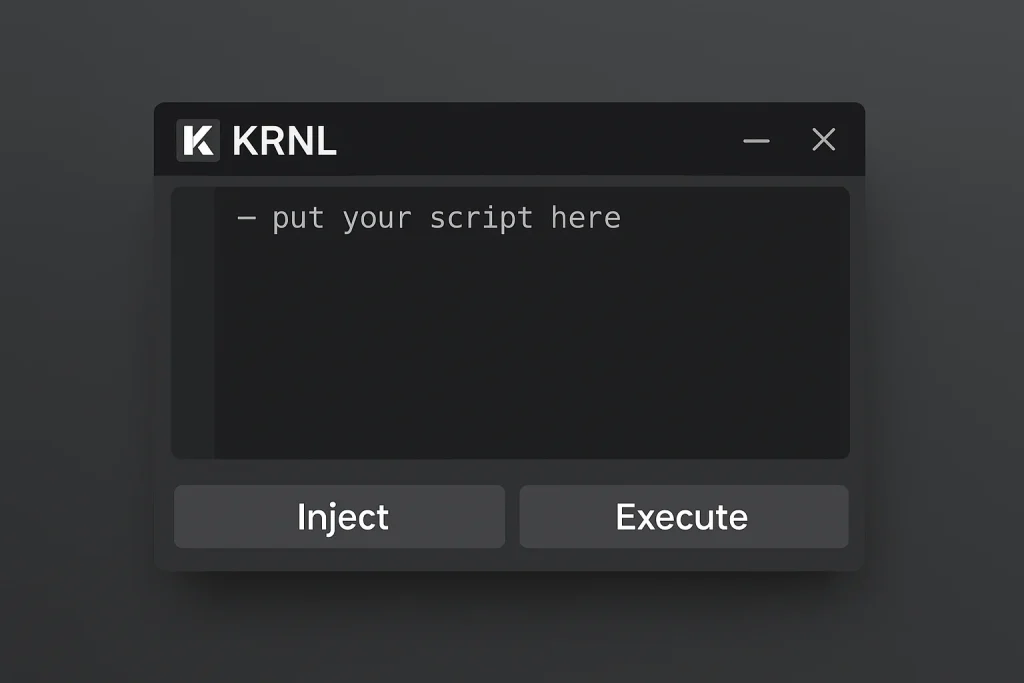This screenshot has height=683, width=1024.
Task: Click the KRNL title text
Action: pyautogui.click(x=284, y=141)
